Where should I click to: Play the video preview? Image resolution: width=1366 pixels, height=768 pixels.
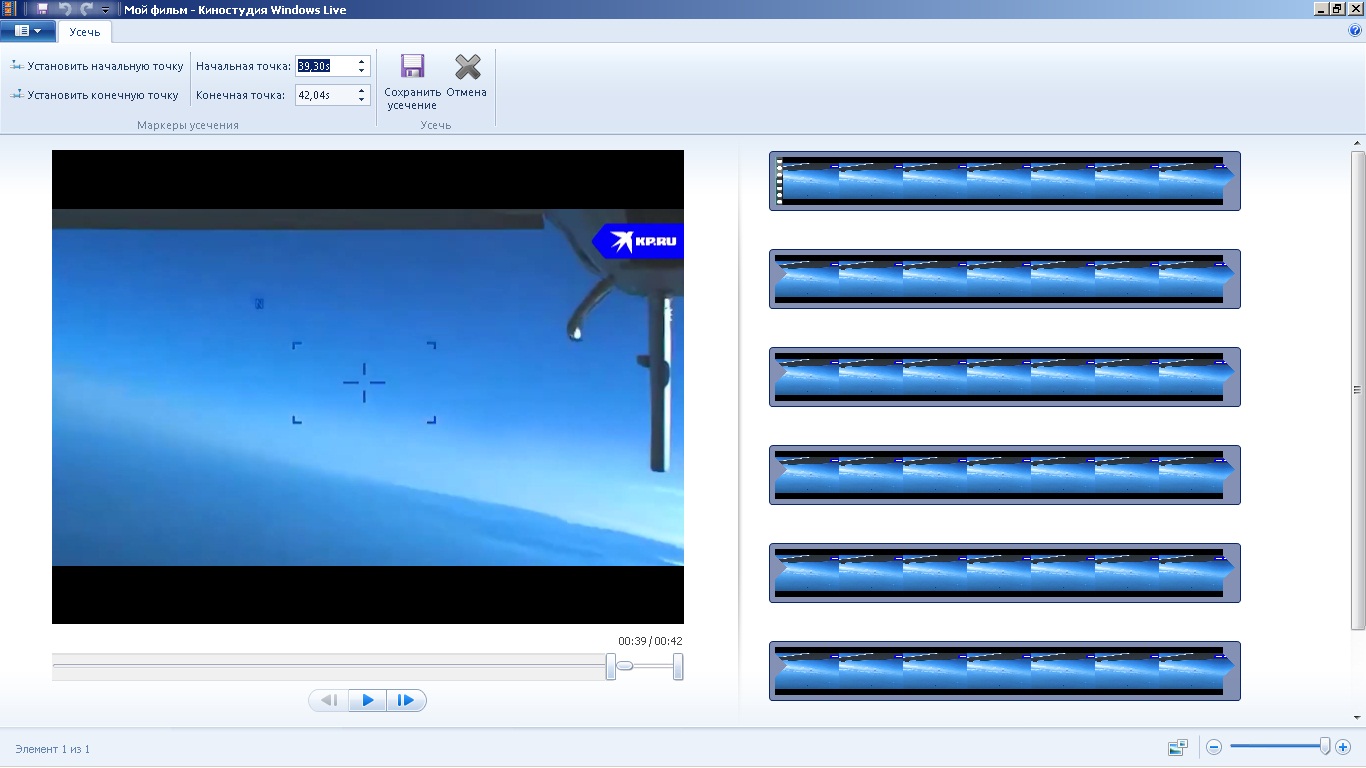[367, 700]
